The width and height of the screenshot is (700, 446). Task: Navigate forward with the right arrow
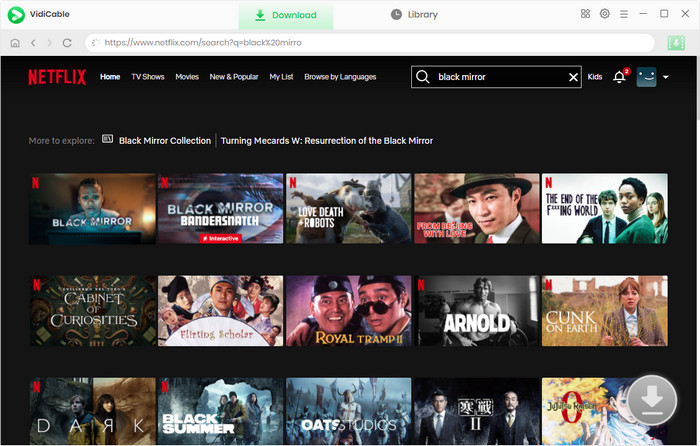[x=50, y=43]
